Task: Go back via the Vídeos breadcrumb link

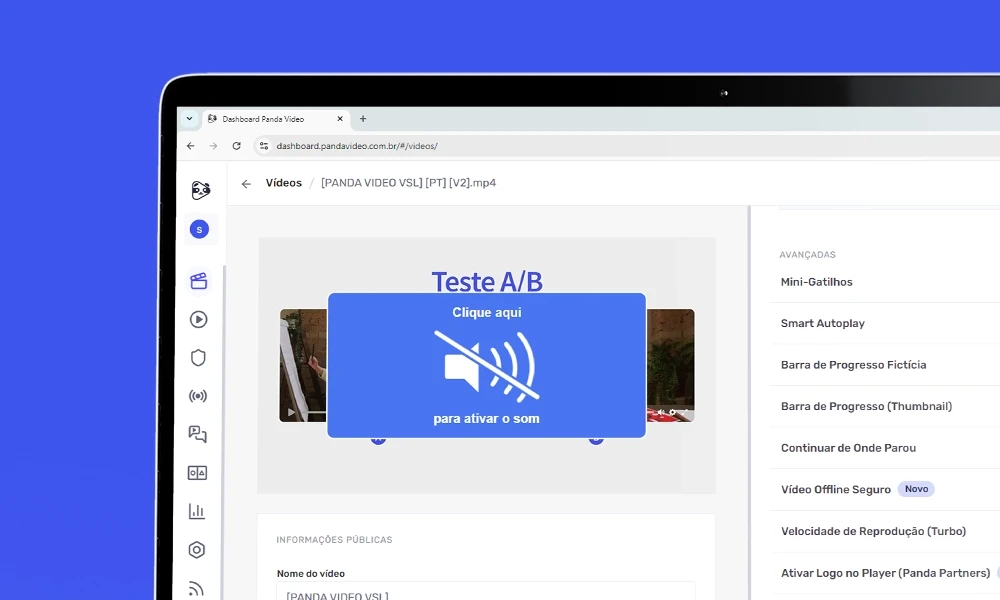Action: 283,182
